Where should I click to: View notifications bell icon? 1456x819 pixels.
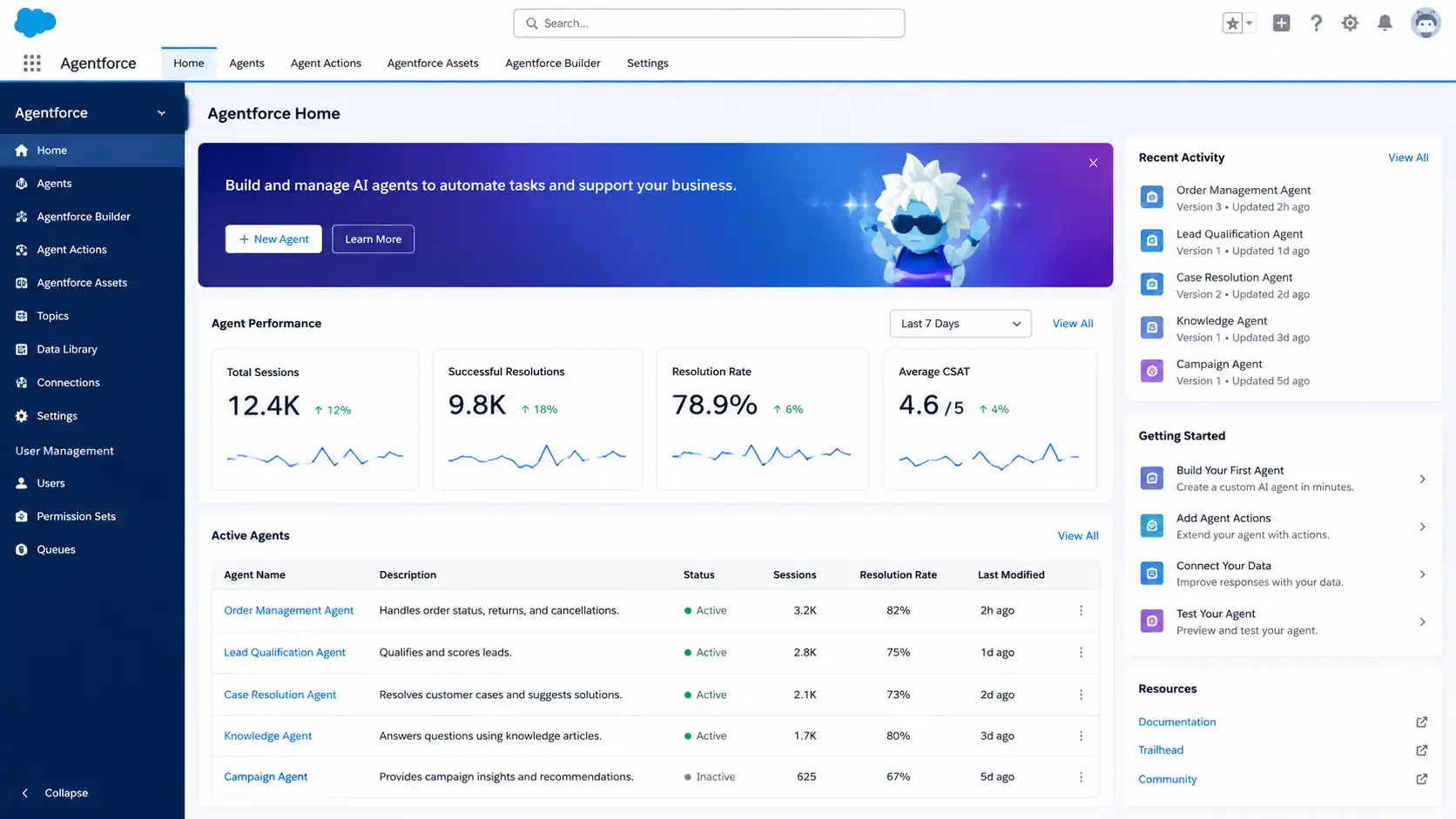pos(1385,23)
